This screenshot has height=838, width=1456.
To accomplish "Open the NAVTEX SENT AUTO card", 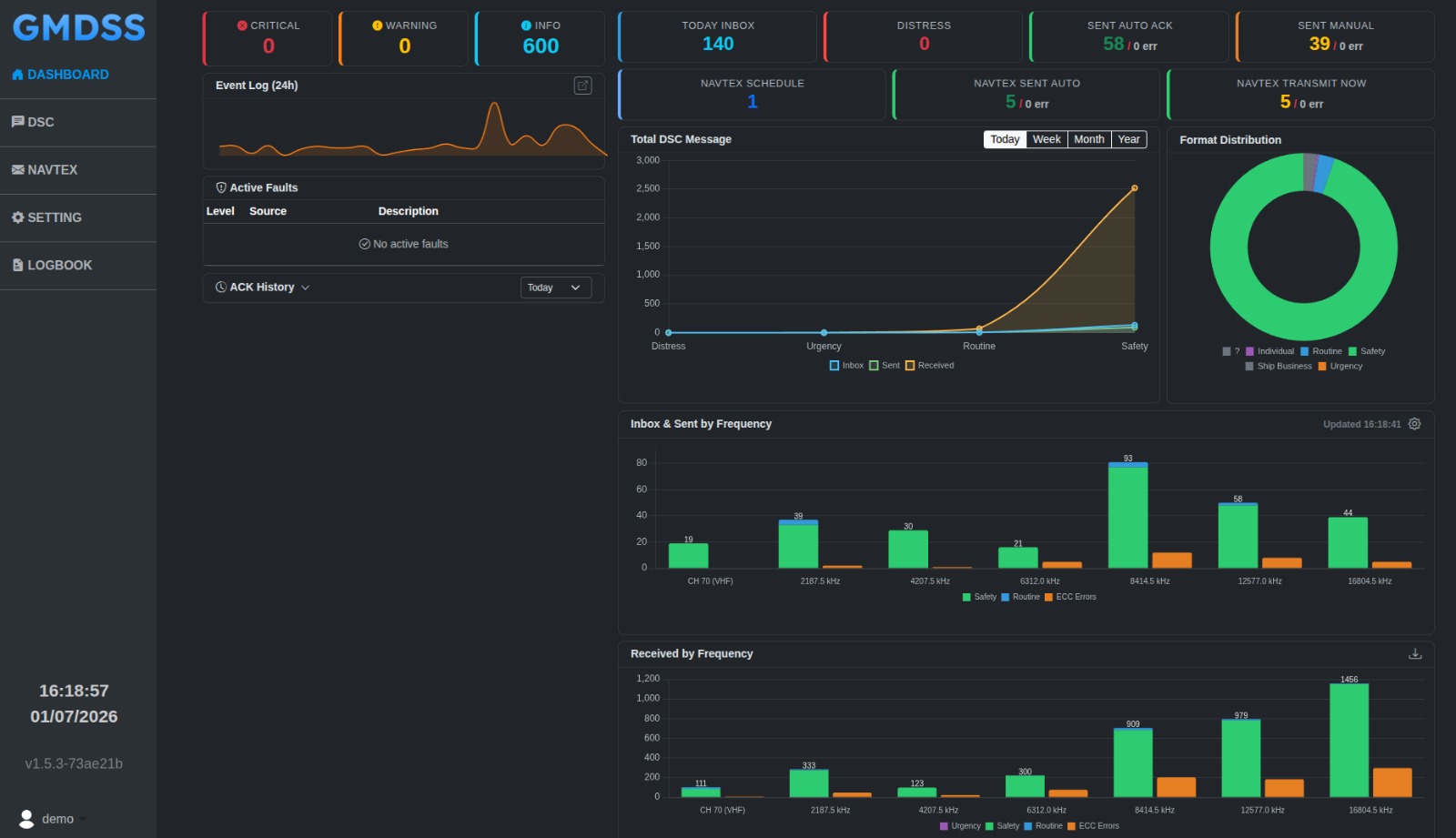I will pyautogui.click(x=1026, y=95).
